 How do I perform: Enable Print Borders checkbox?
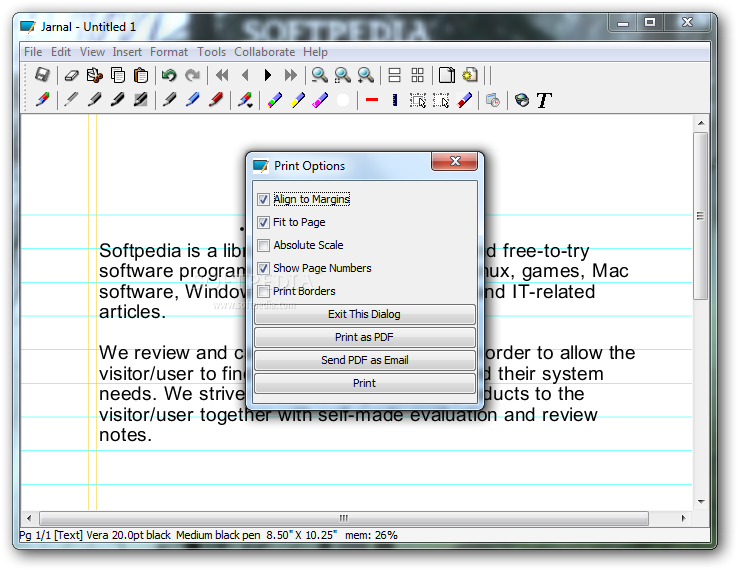coord(264,291)
